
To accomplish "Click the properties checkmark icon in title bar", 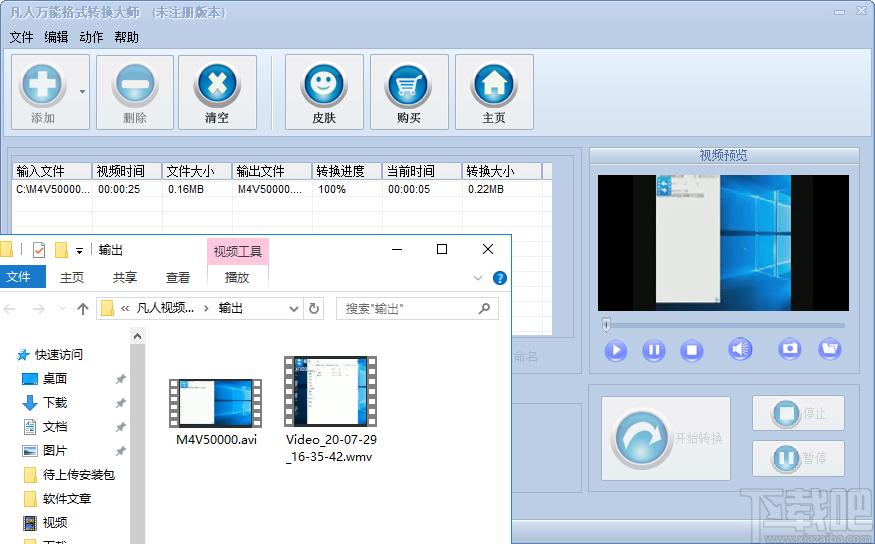I will (39, 250).
